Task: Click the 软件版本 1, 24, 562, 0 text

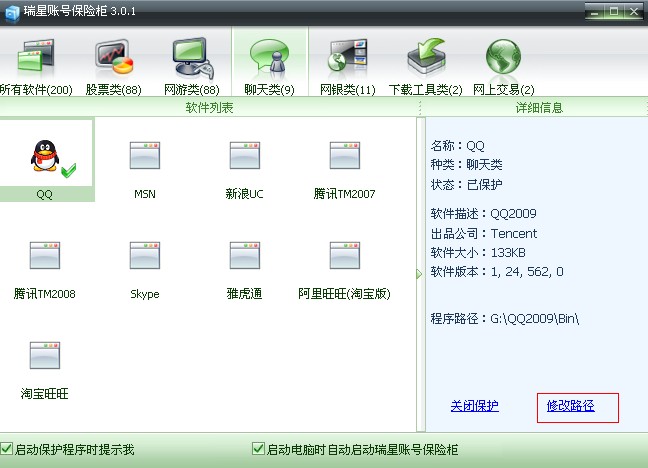Action: (x=497, y=272)
